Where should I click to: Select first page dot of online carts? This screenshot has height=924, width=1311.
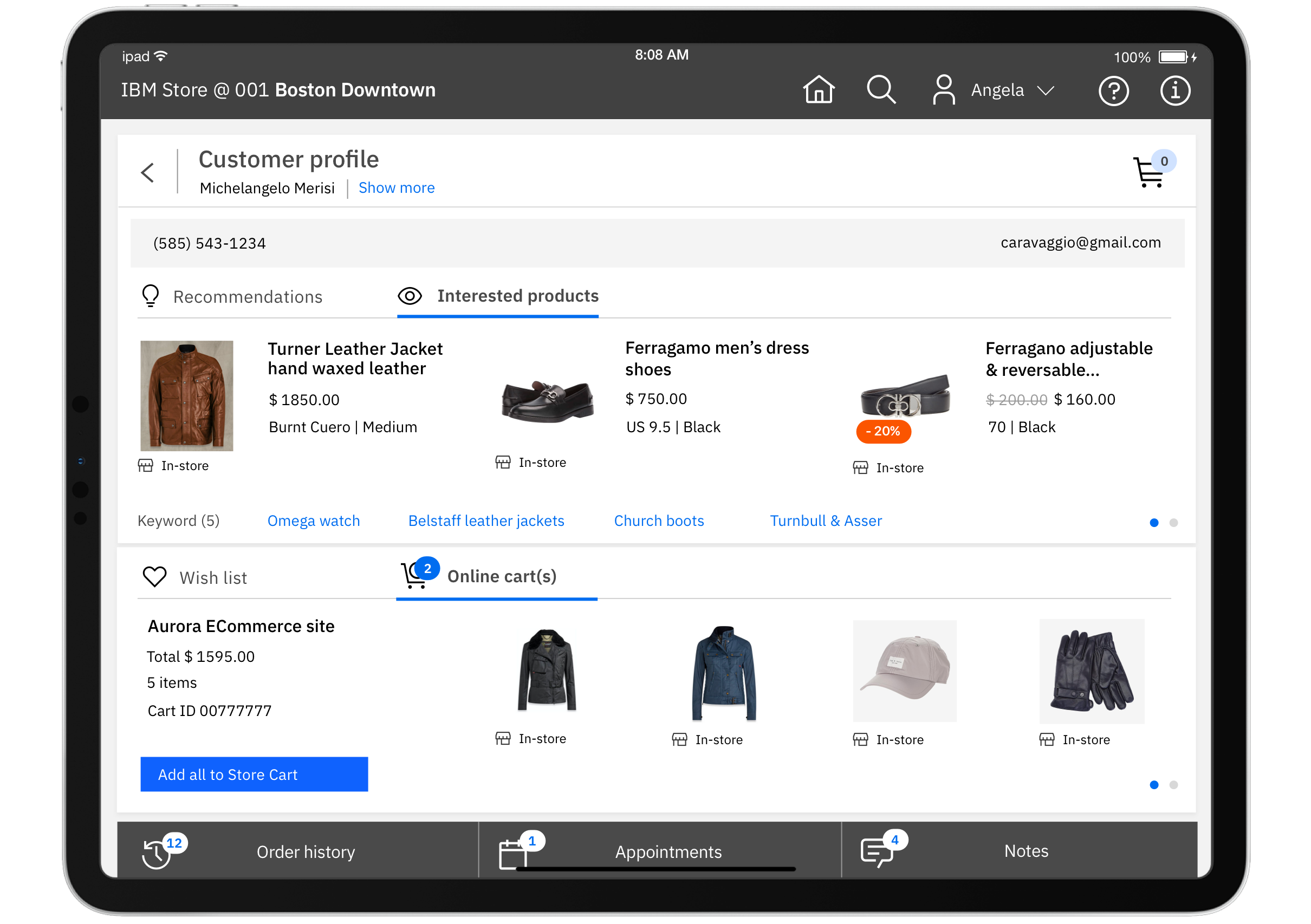[x=1153, y=785]
